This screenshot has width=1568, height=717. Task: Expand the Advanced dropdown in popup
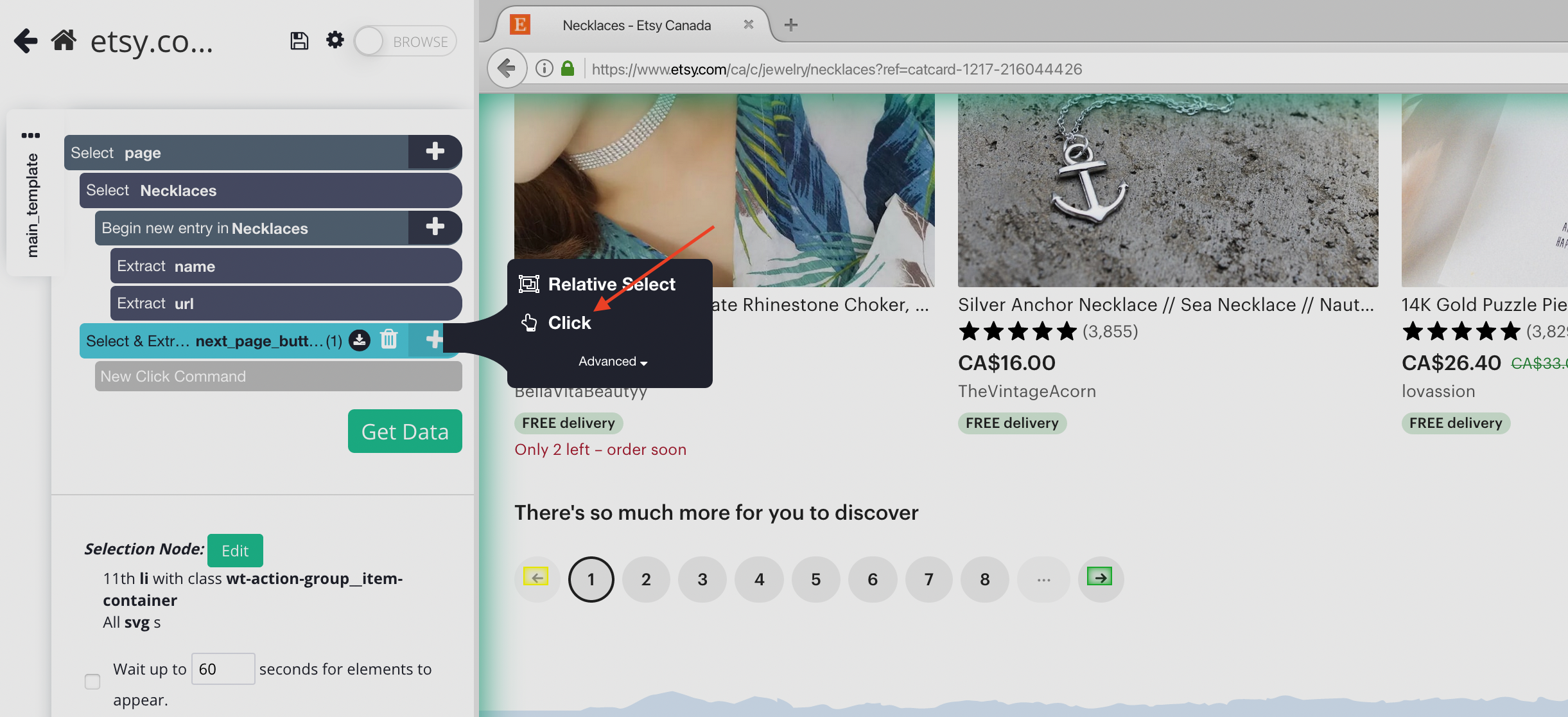point(613,362)
